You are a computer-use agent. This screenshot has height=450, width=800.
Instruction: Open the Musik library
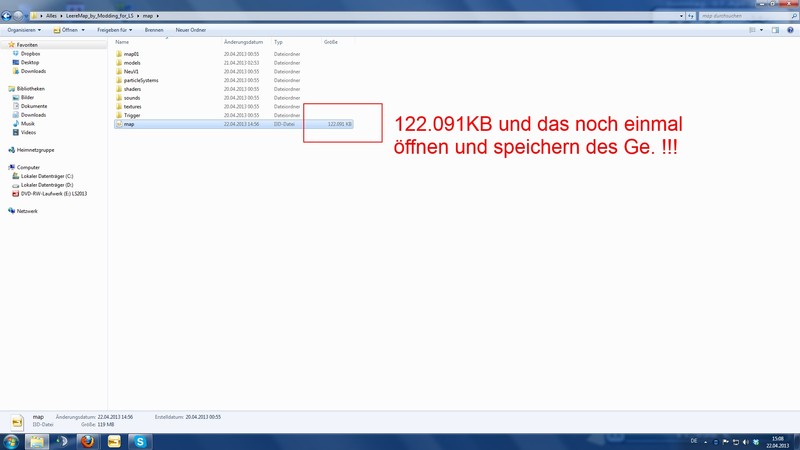click(x=28, y=123)
